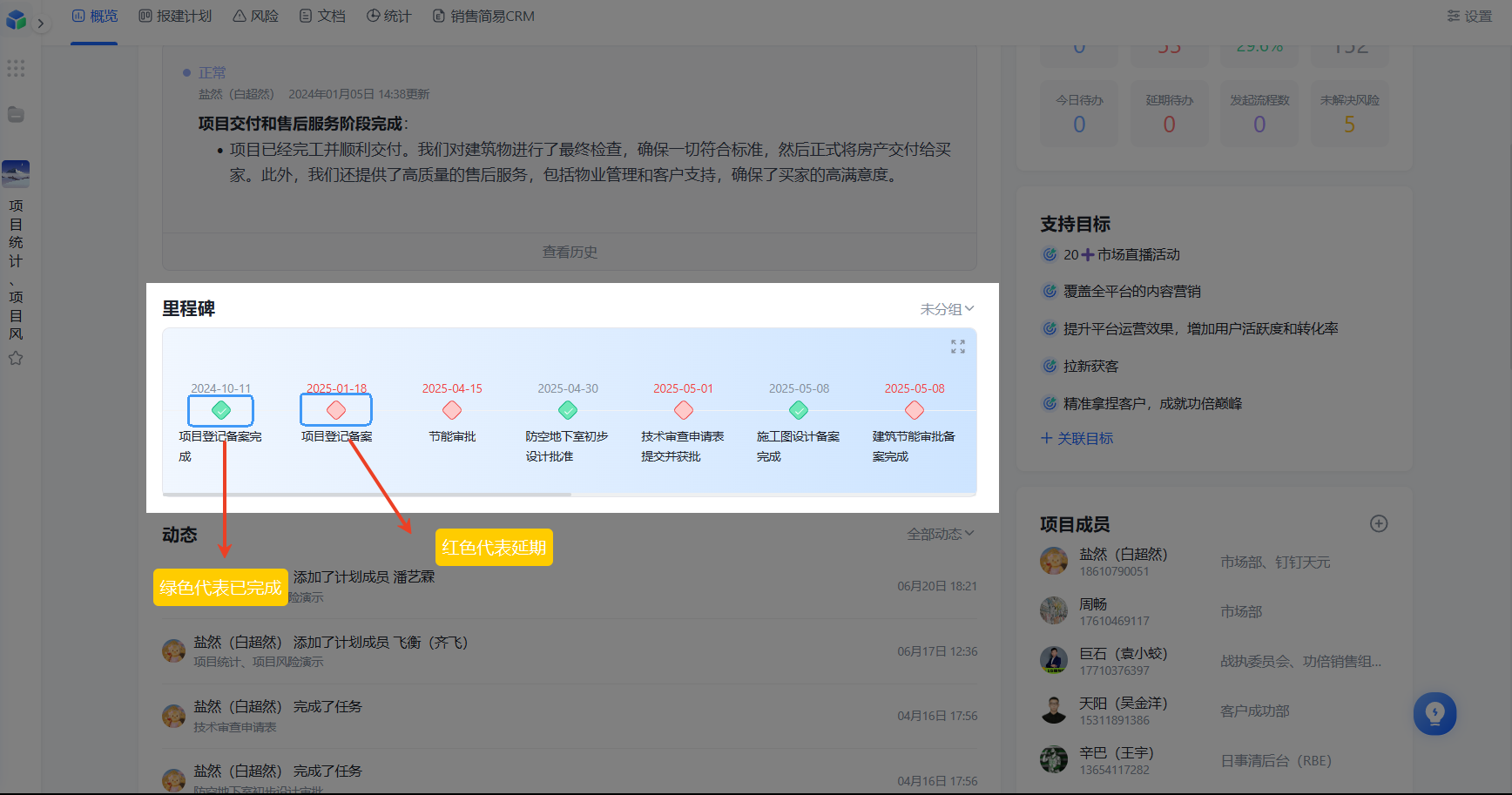Image resolution: width=1512 pixels, height=795 pixels.
Task: Open the apps grid in left sidebar
Action: pyautogui.click(x=16, y=68)
